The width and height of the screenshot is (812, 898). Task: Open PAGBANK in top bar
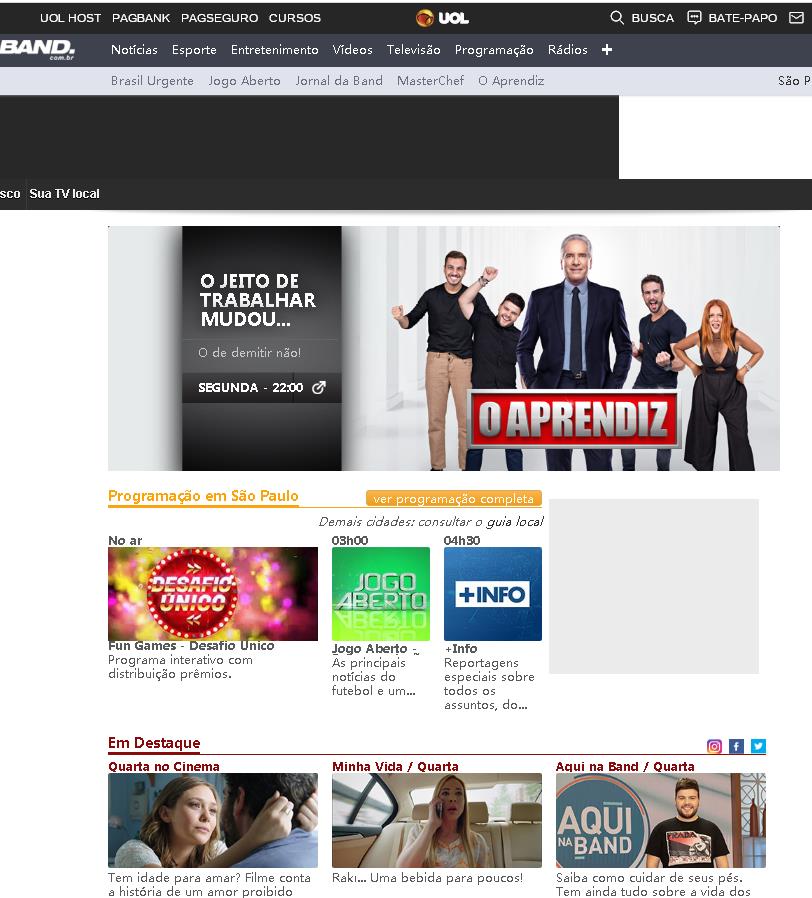141,18
